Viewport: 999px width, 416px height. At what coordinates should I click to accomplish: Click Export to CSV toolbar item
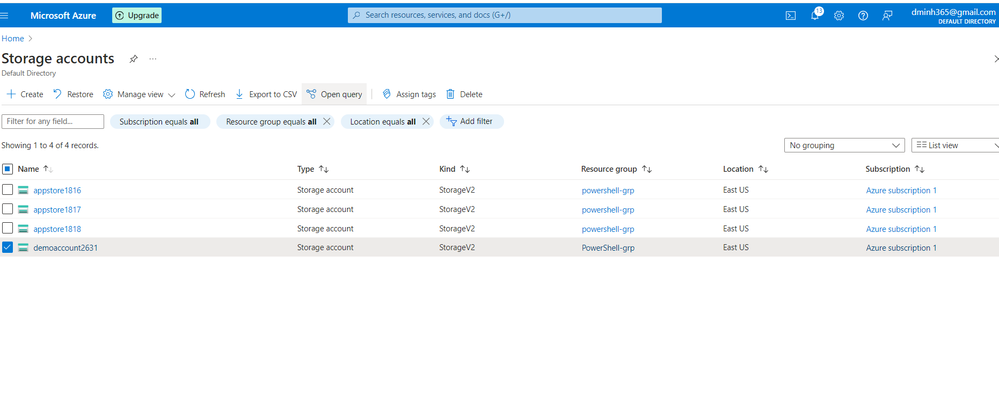click(x=266, y=94)
